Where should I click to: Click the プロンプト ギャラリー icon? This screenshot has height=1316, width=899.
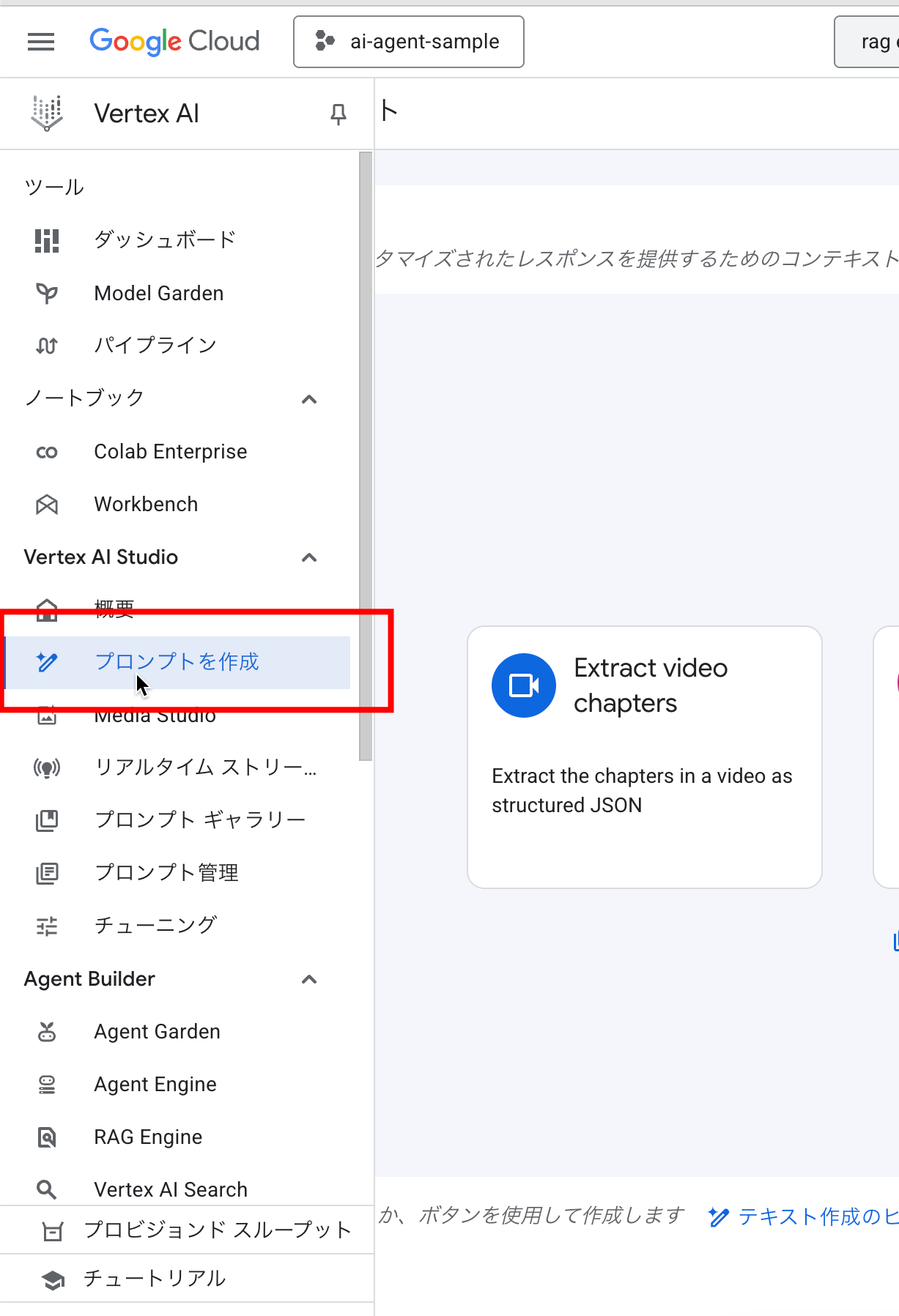click(x=47, y=820)
